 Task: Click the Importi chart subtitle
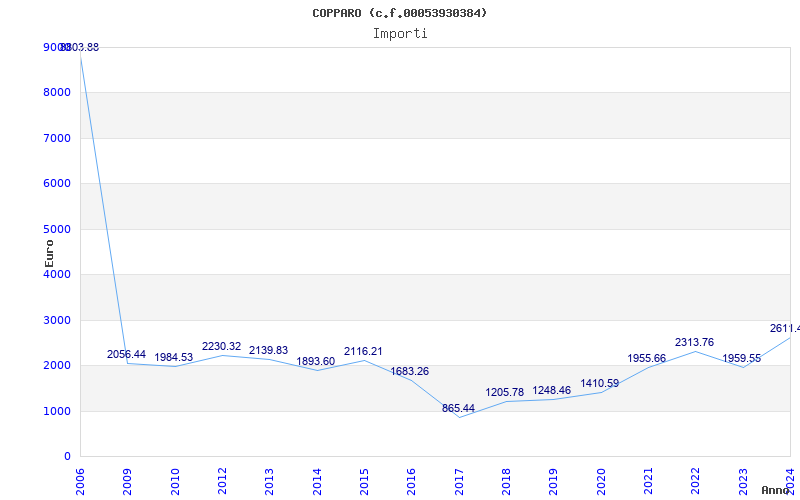tap(400, 34)
